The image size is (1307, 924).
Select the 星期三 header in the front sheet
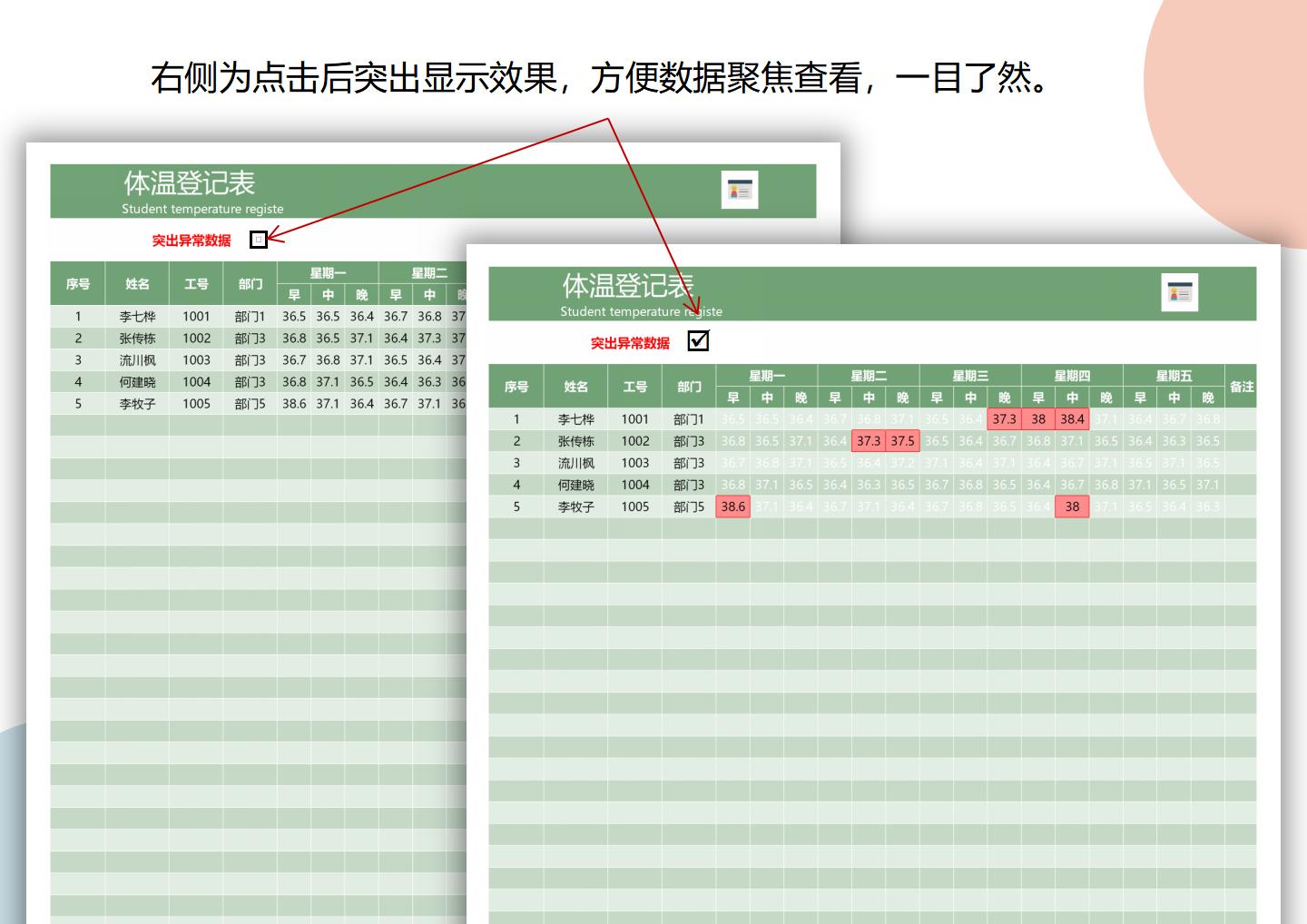(970, 376)
